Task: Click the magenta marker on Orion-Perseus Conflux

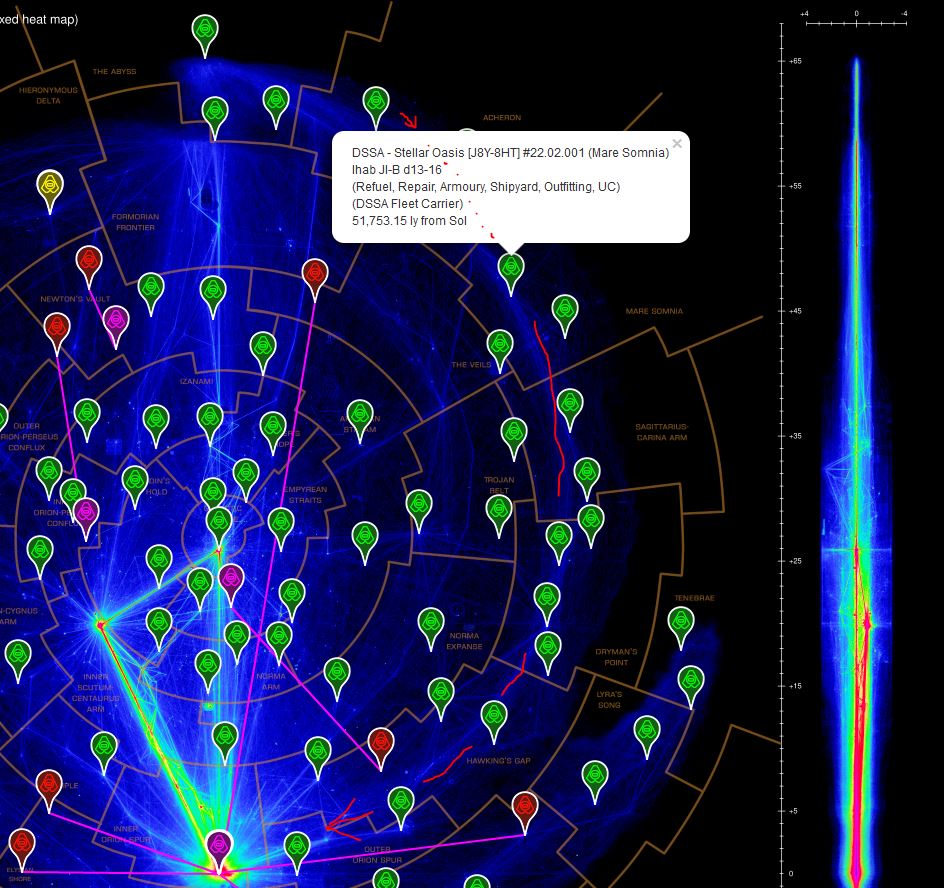Action: (86, 513)
